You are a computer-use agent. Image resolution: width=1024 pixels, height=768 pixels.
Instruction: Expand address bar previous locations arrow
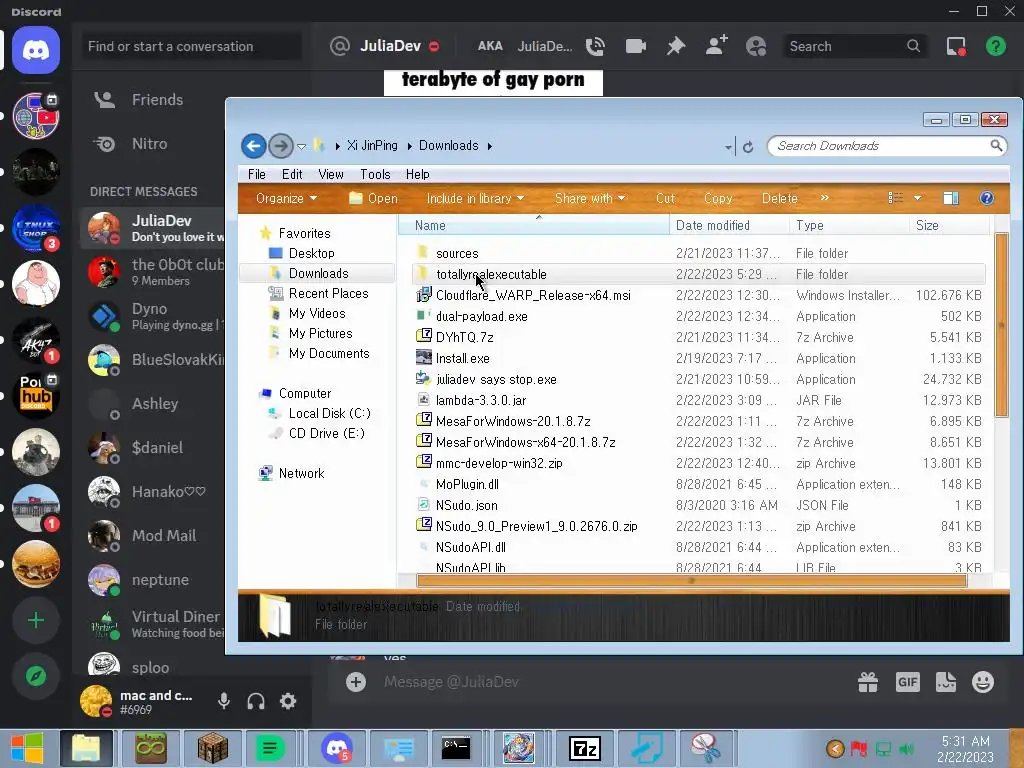pyautogui.click(x=728, y=147)
